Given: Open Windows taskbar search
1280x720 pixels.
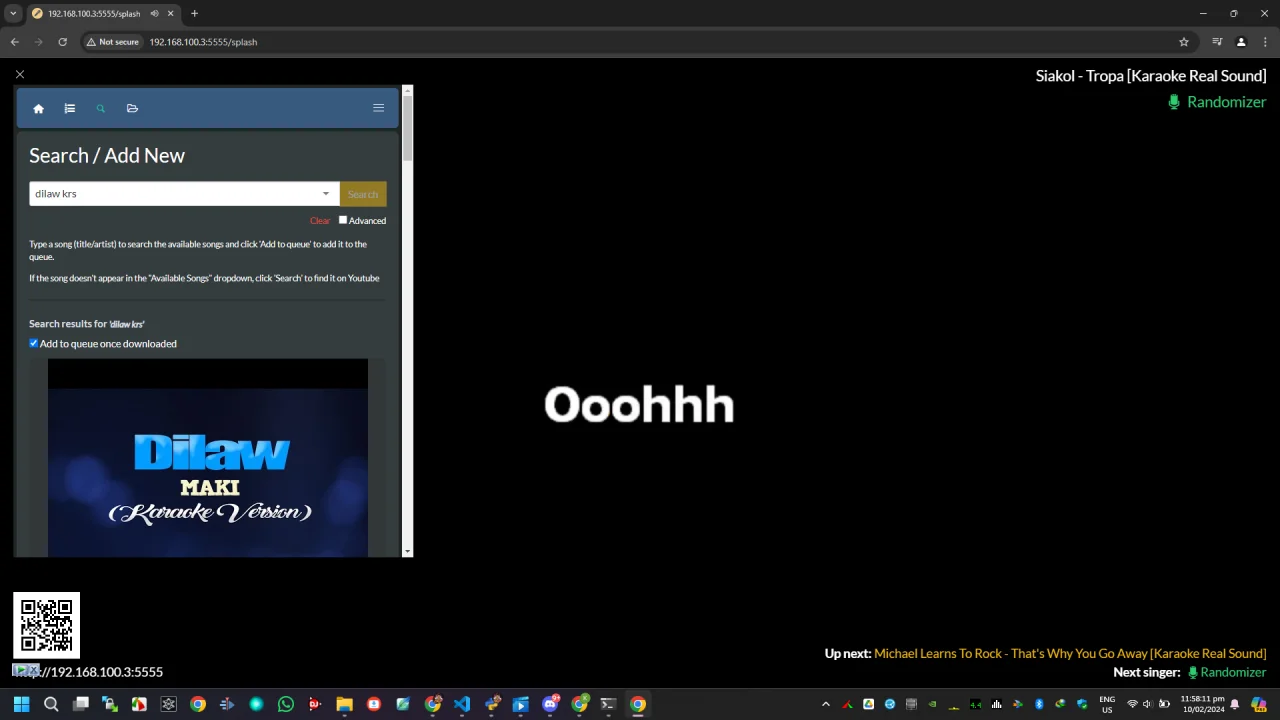Looking at the screenshot, I should pos(51,704).
